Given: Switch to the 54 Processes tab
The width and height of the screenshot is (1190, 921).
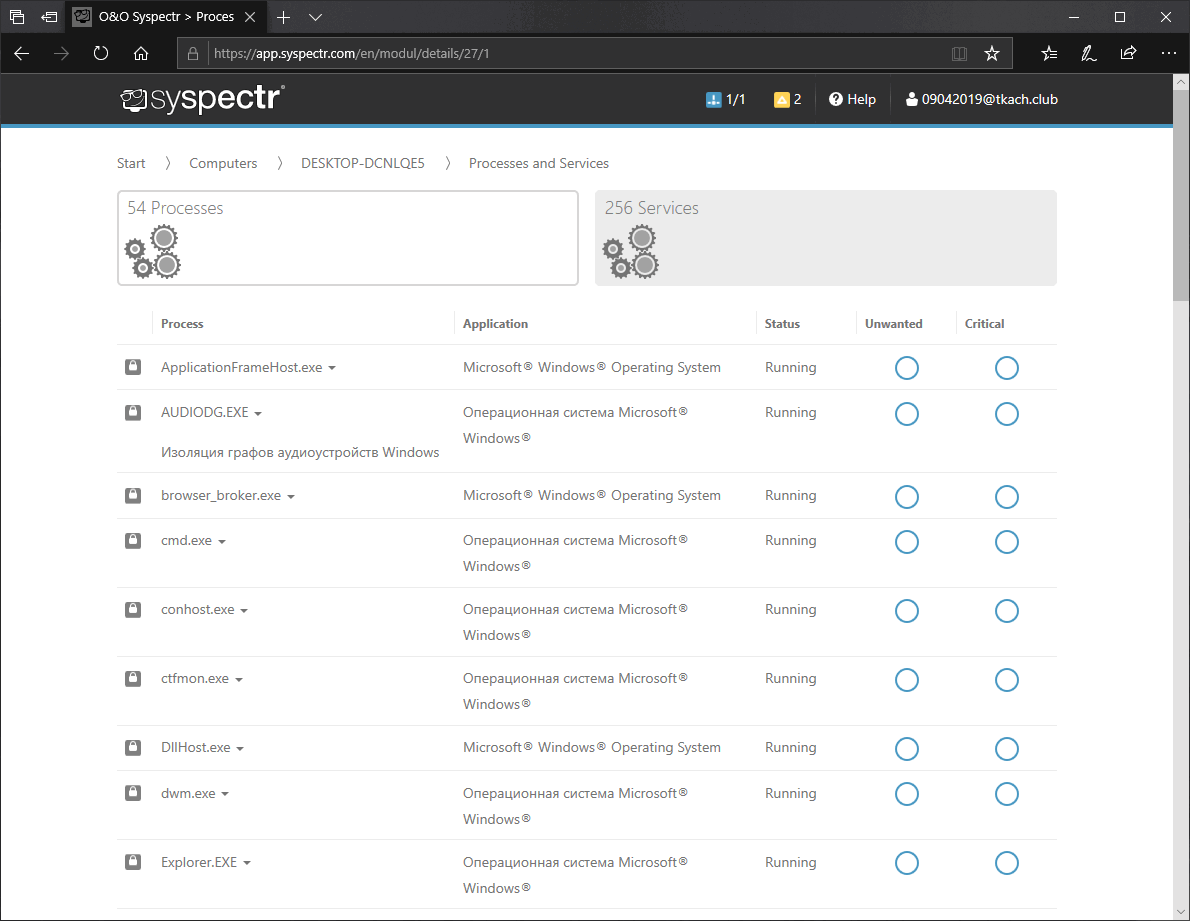Looking at the screenshot, I should coord(348,238).
